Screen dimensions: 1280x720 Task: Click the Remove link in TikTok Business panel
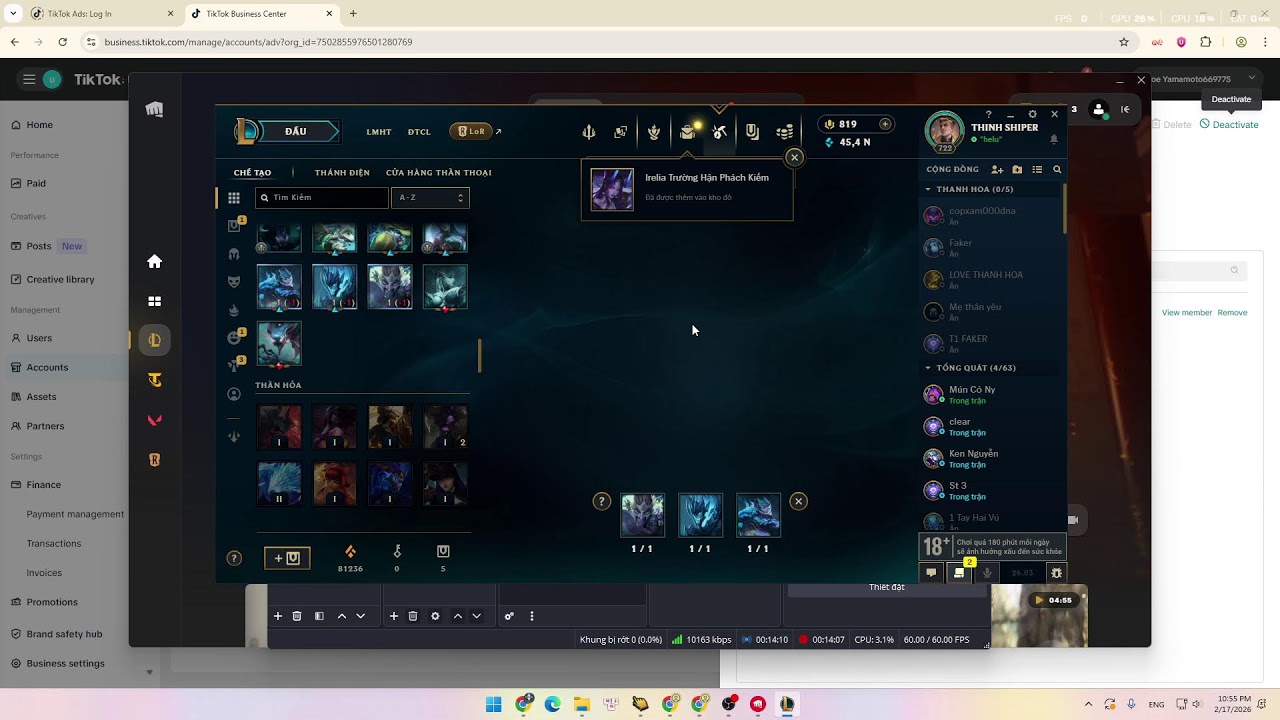(1232, 313)
